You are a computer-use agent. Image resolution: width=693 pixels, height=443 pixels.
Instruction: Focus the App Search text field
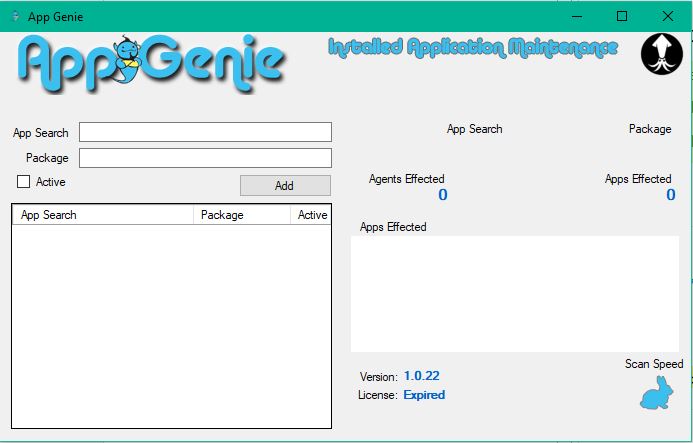(x=205, y=132)
